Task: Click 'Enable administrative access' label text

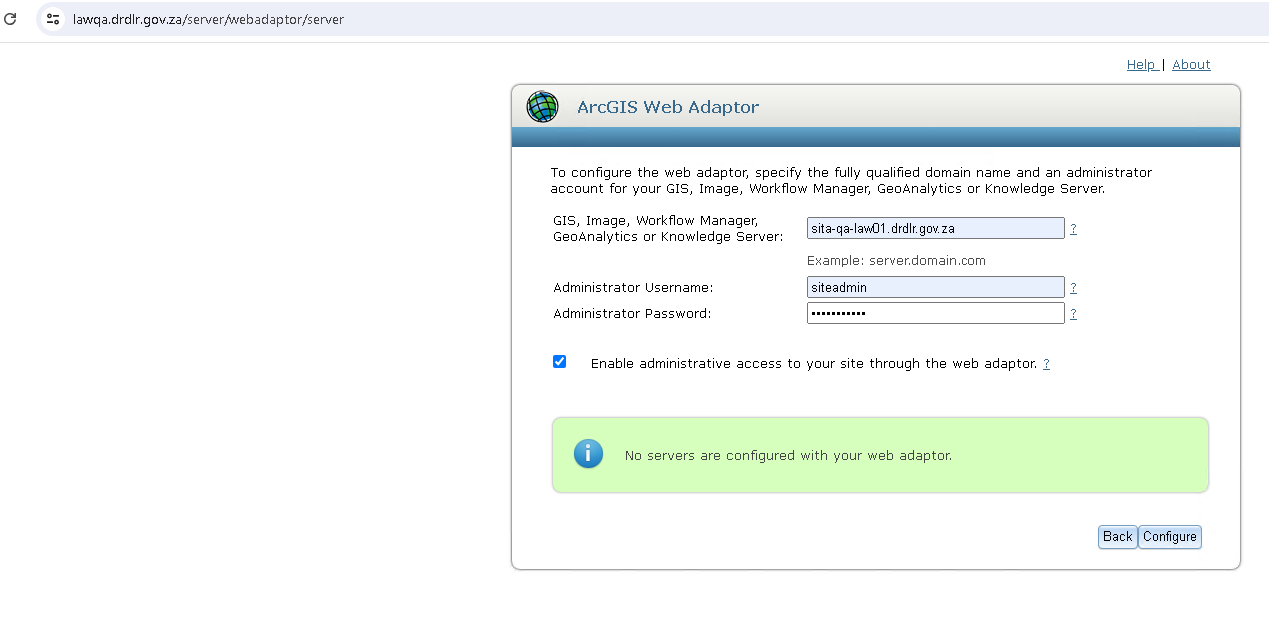Action: tap(814, 364)
